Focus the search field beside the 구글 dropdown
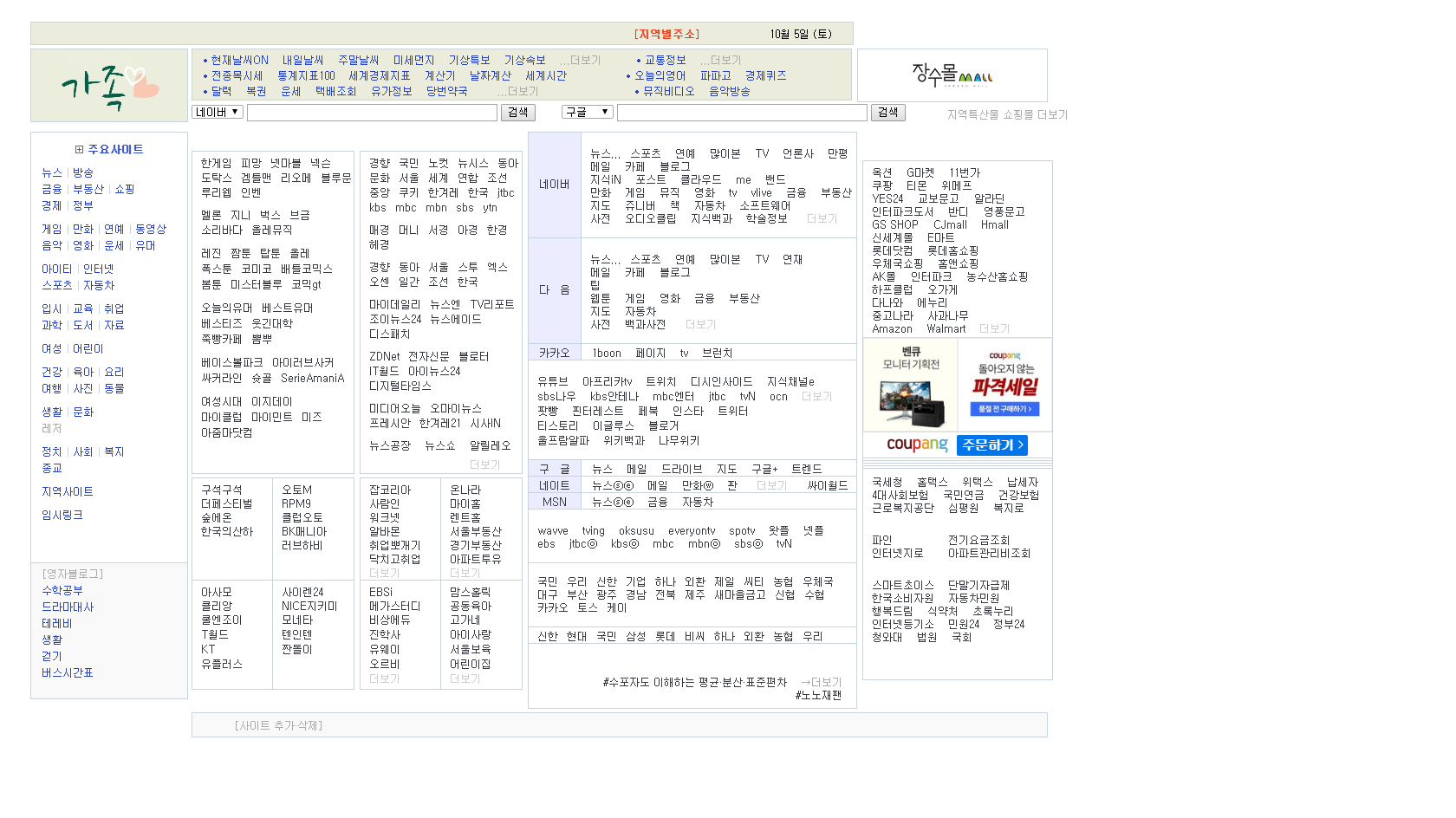This screenshot has width=1456, height=818. tap(742, 113)
